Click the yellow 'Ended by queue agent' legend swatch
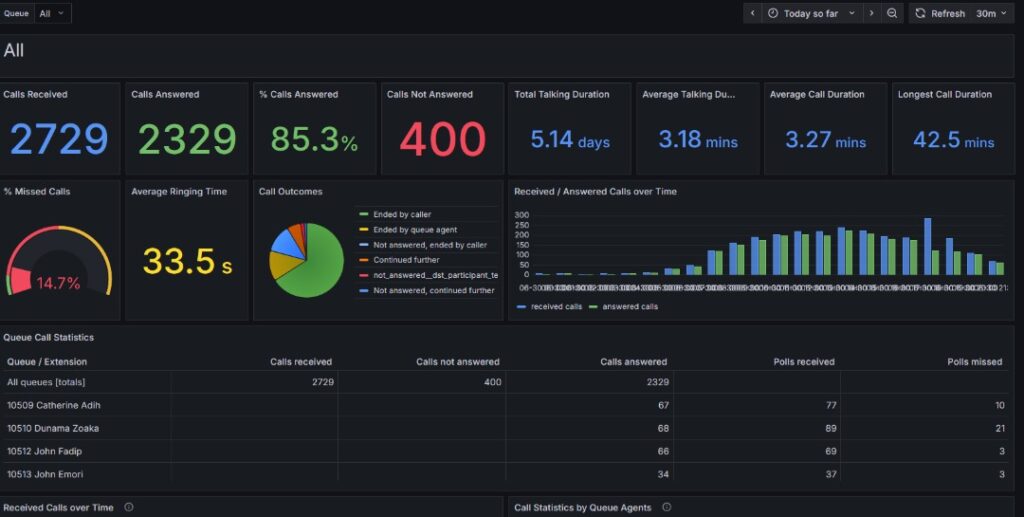Viewport: 1024px width, 517px height. tap(364, 229)
